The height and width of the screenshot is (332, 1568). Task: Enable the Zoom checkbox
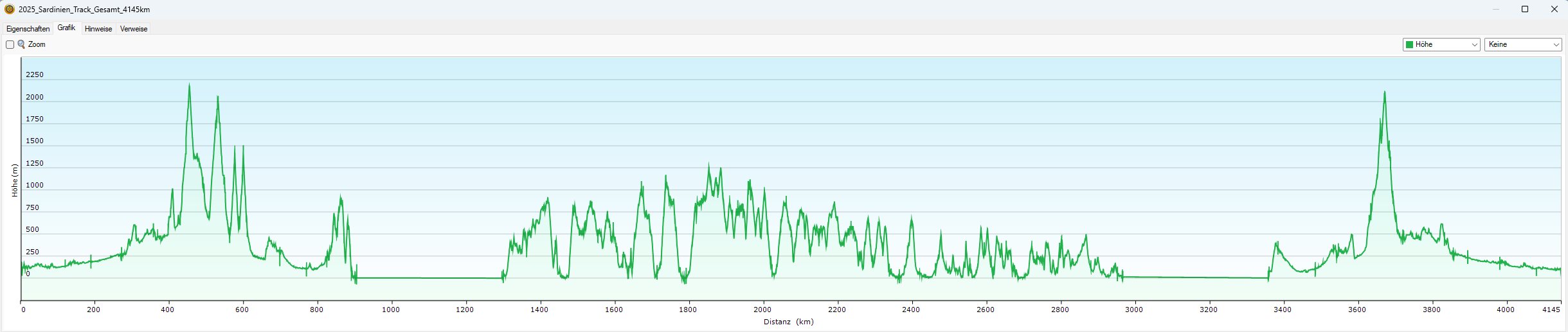[10, 45]
